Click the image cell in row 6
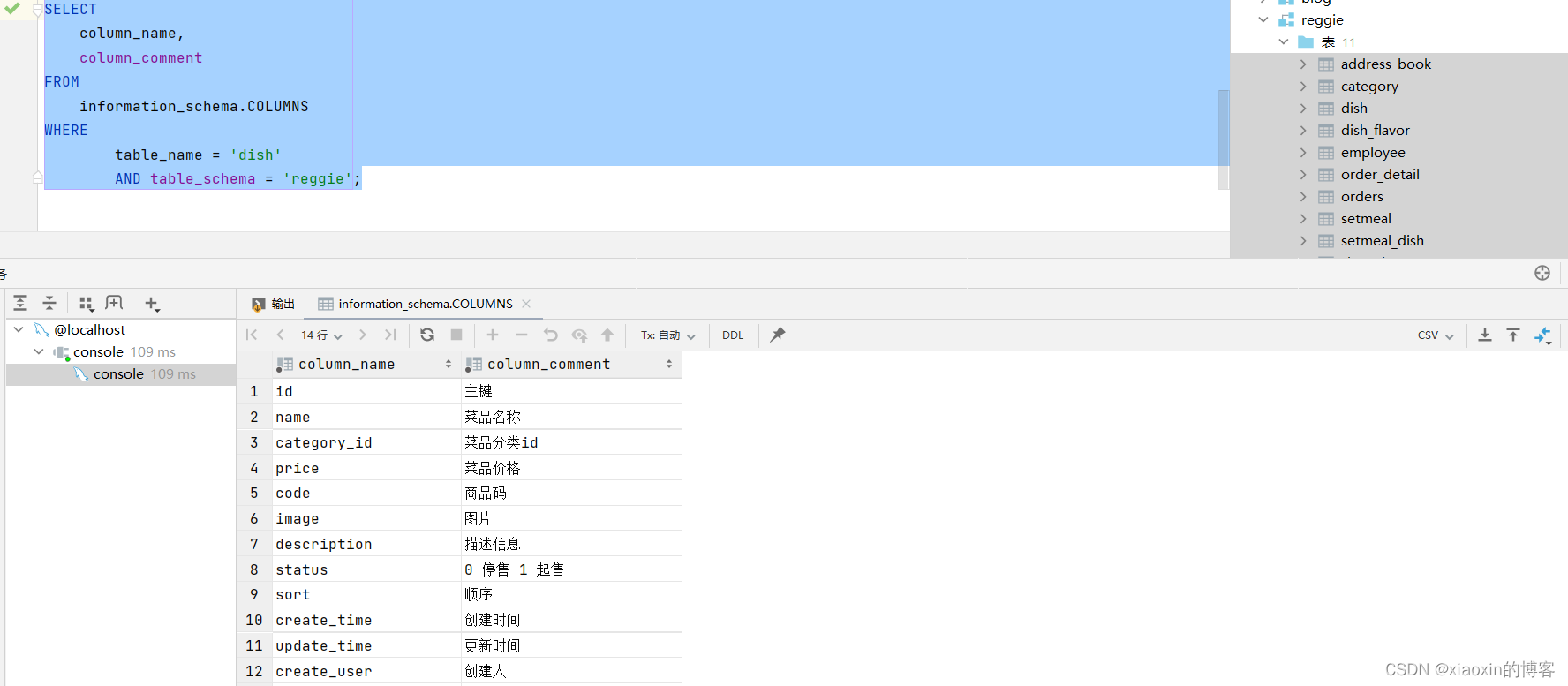The width and height of the screenshot is (1568, 686). 366,518
